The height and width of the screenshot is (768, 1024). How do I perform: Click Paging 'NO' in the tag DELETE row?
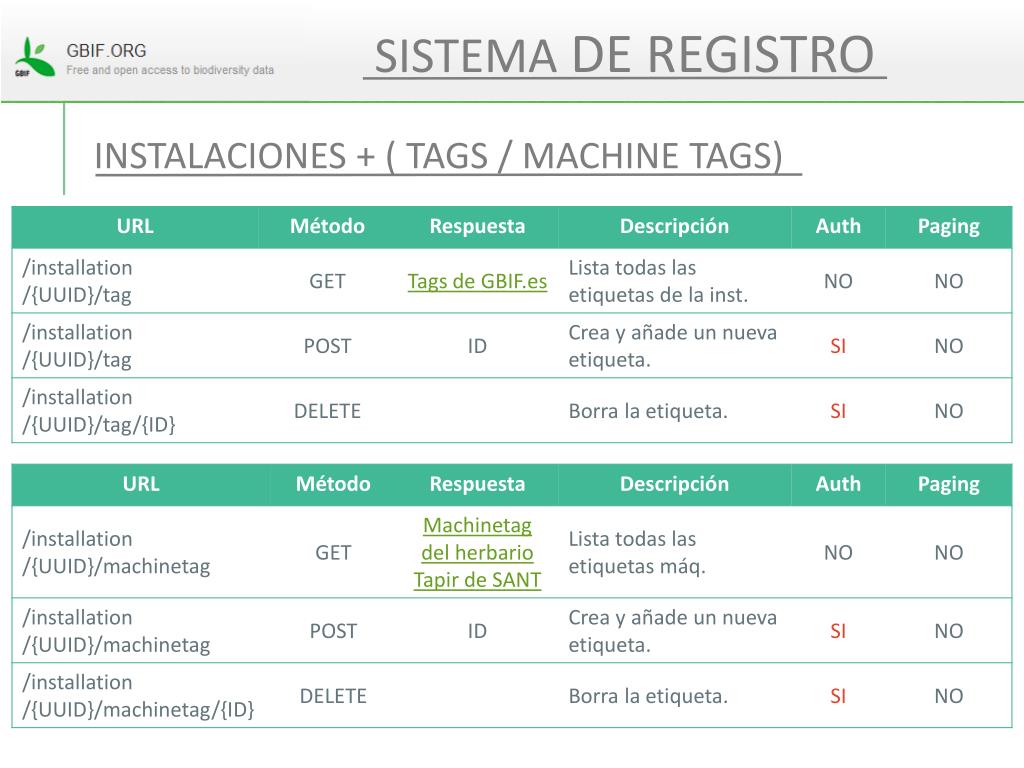[x=949, y=411]
